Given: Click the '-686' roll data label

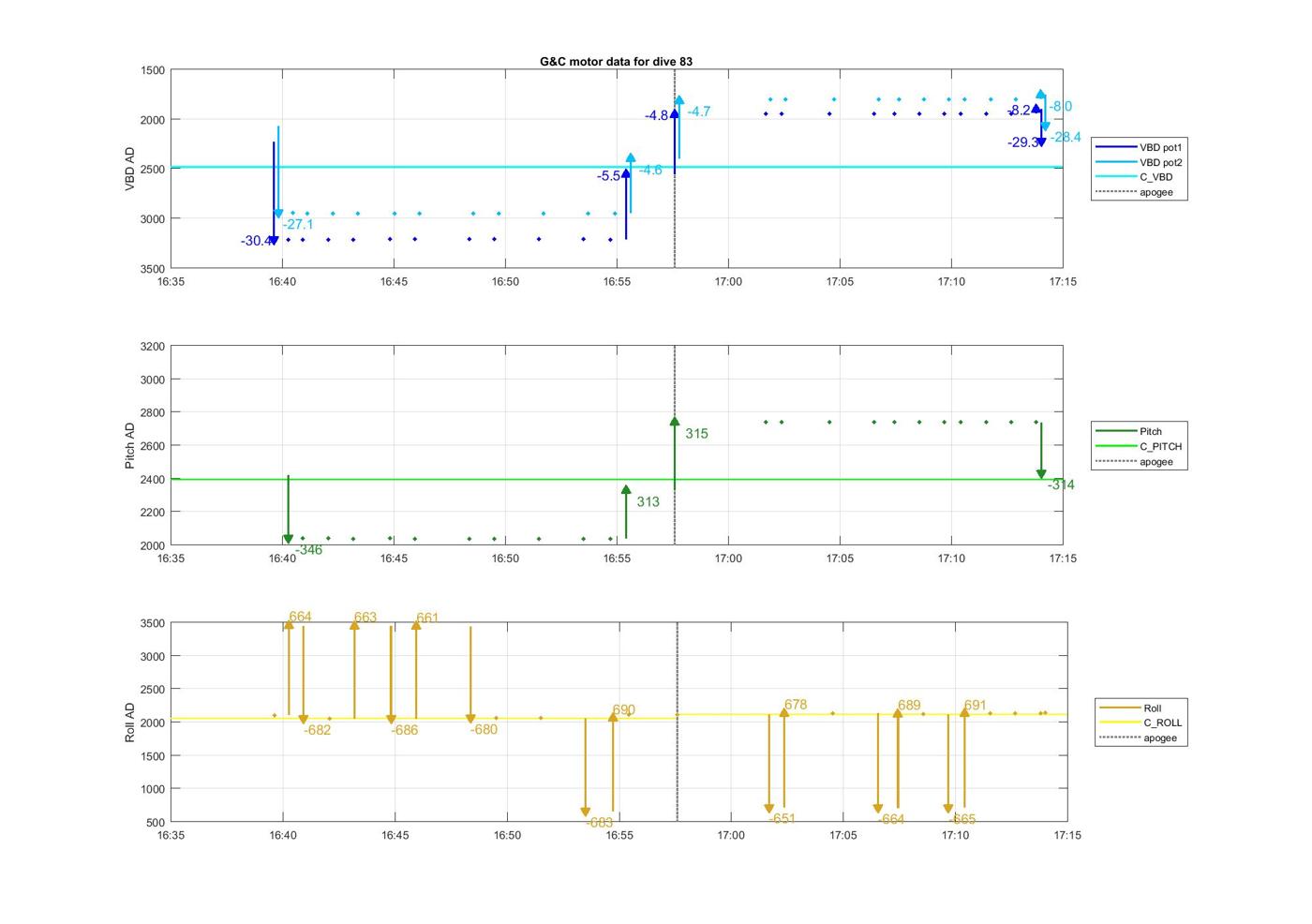Looking at the screenshot, I should click(x=405, y=730).
